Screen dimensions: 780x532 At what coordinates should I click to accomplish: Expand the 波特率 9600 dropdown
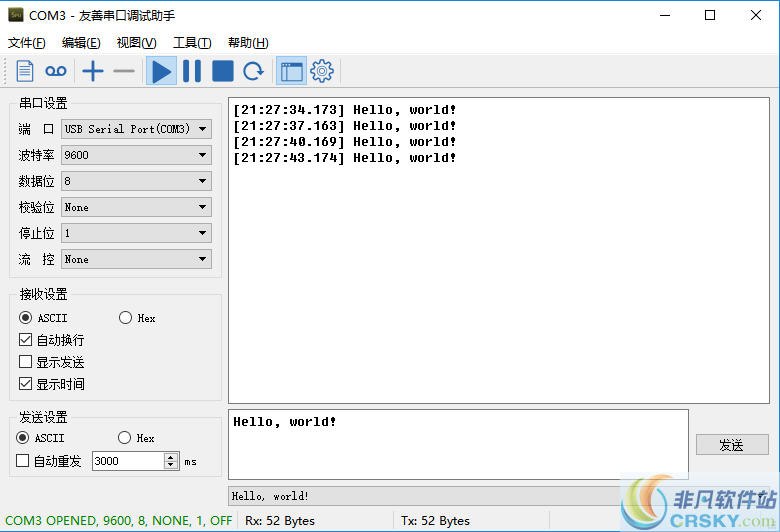point(136,155)
